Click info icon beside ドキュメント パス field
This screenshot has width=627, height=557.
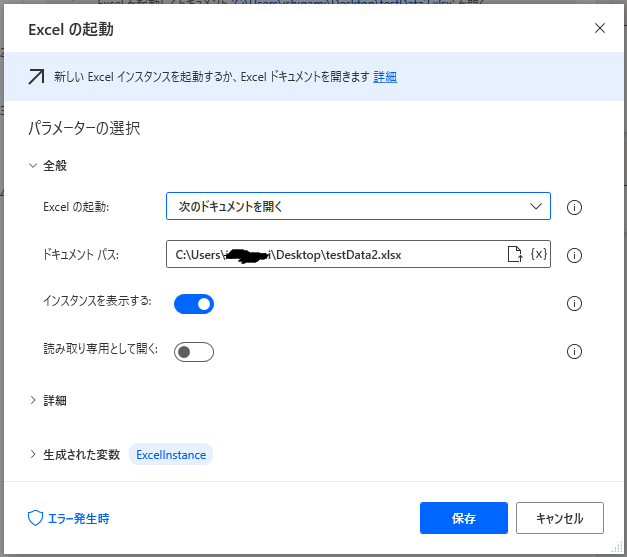tap(574, 256)
